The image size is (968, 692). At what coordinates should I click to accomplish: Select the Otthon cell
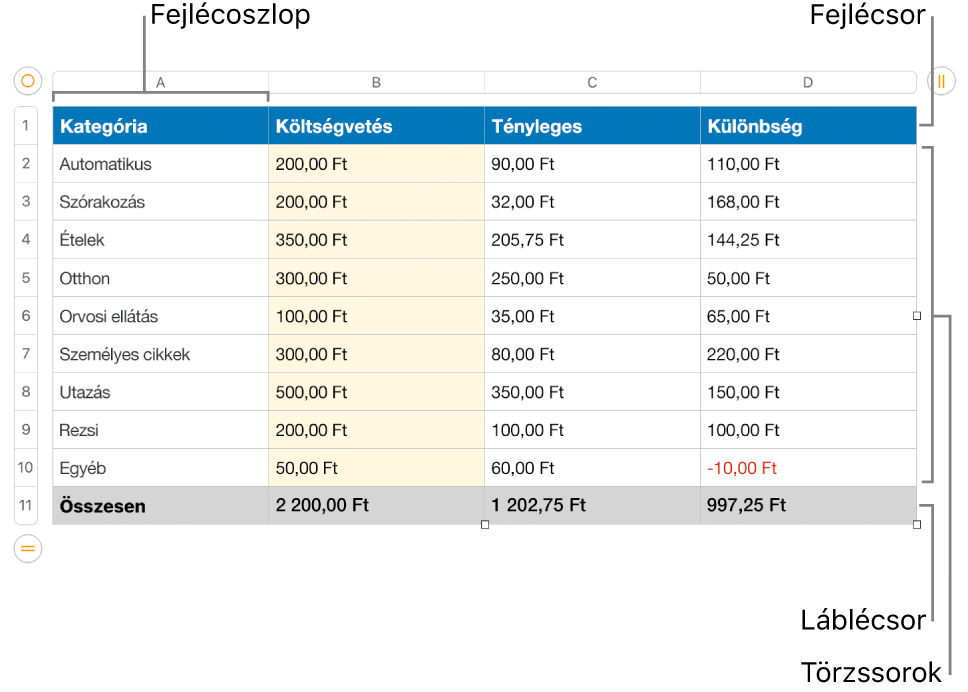click(161, 278)
